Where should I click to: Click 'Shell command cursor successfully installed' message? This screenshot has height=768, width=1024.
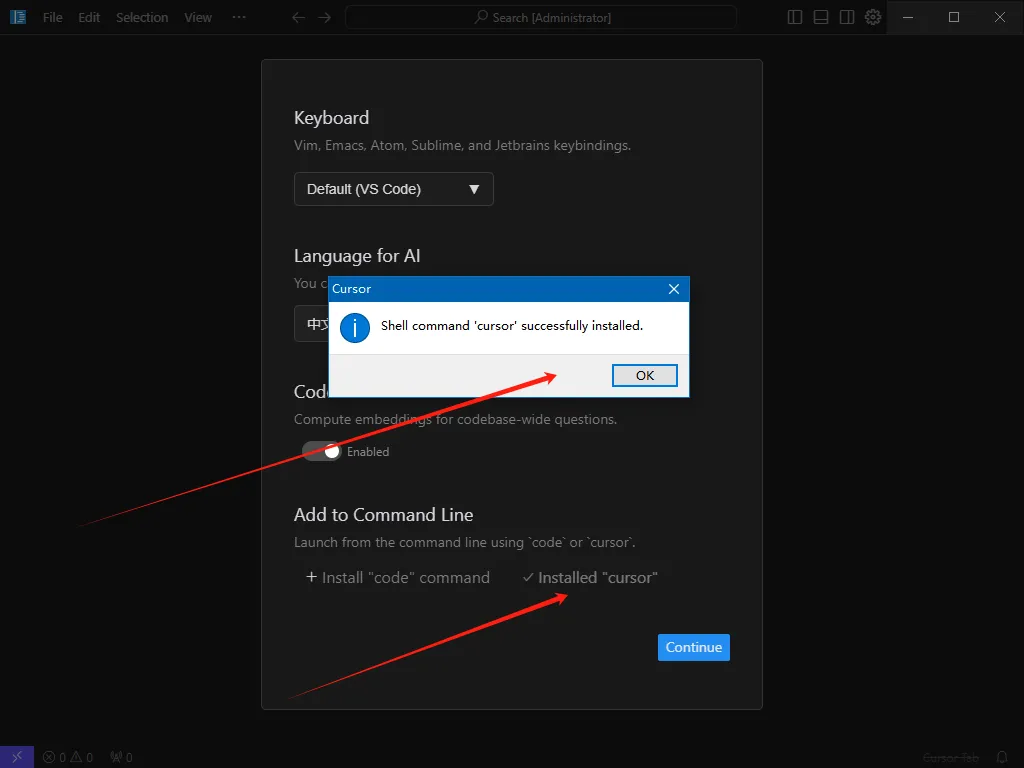click(512, 325)
